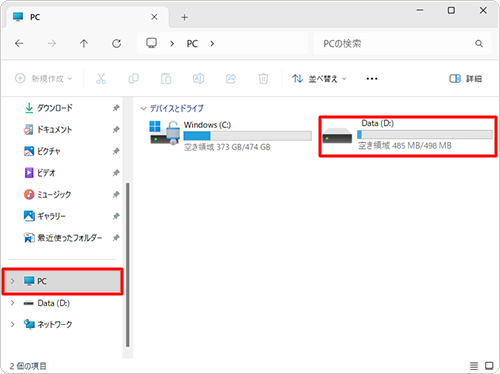Navigate up one folder level
Viewport: 500px width, 374px height.
(x=84, y=43)
